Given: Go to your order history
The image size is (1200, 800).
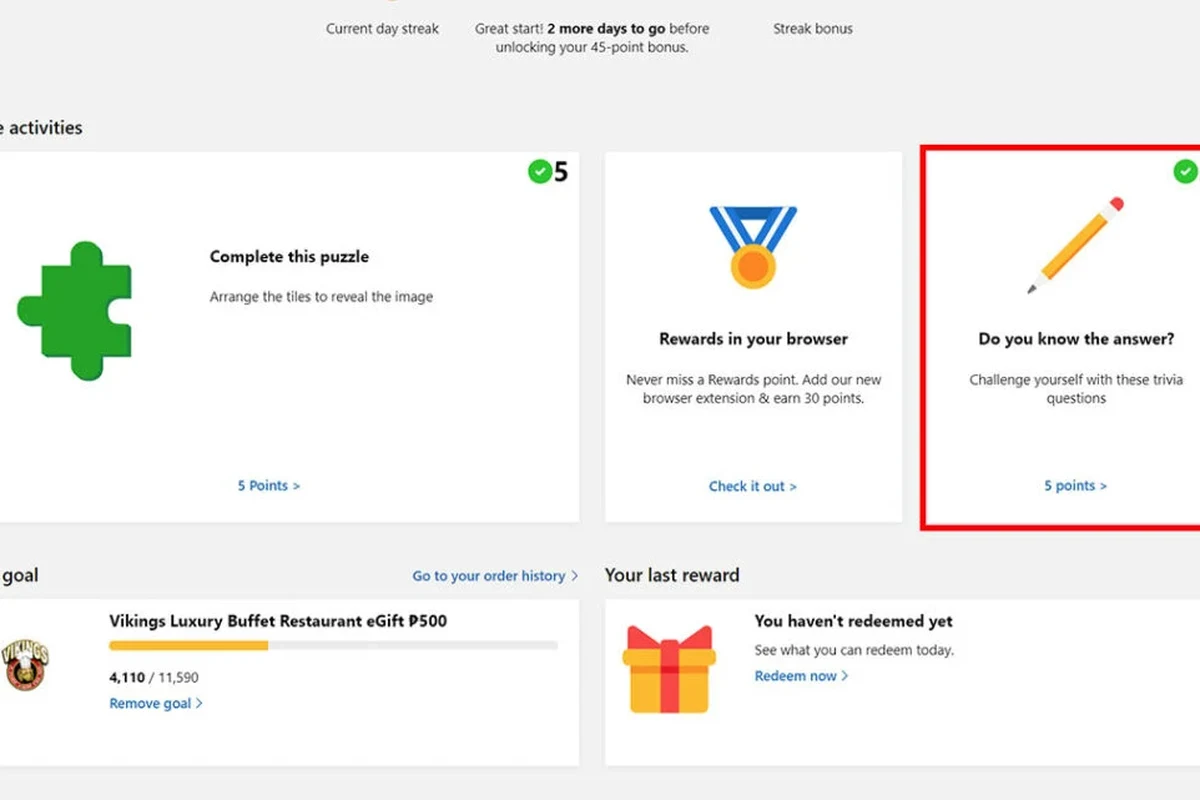Looking at the screenshot, I should (495, 576).
